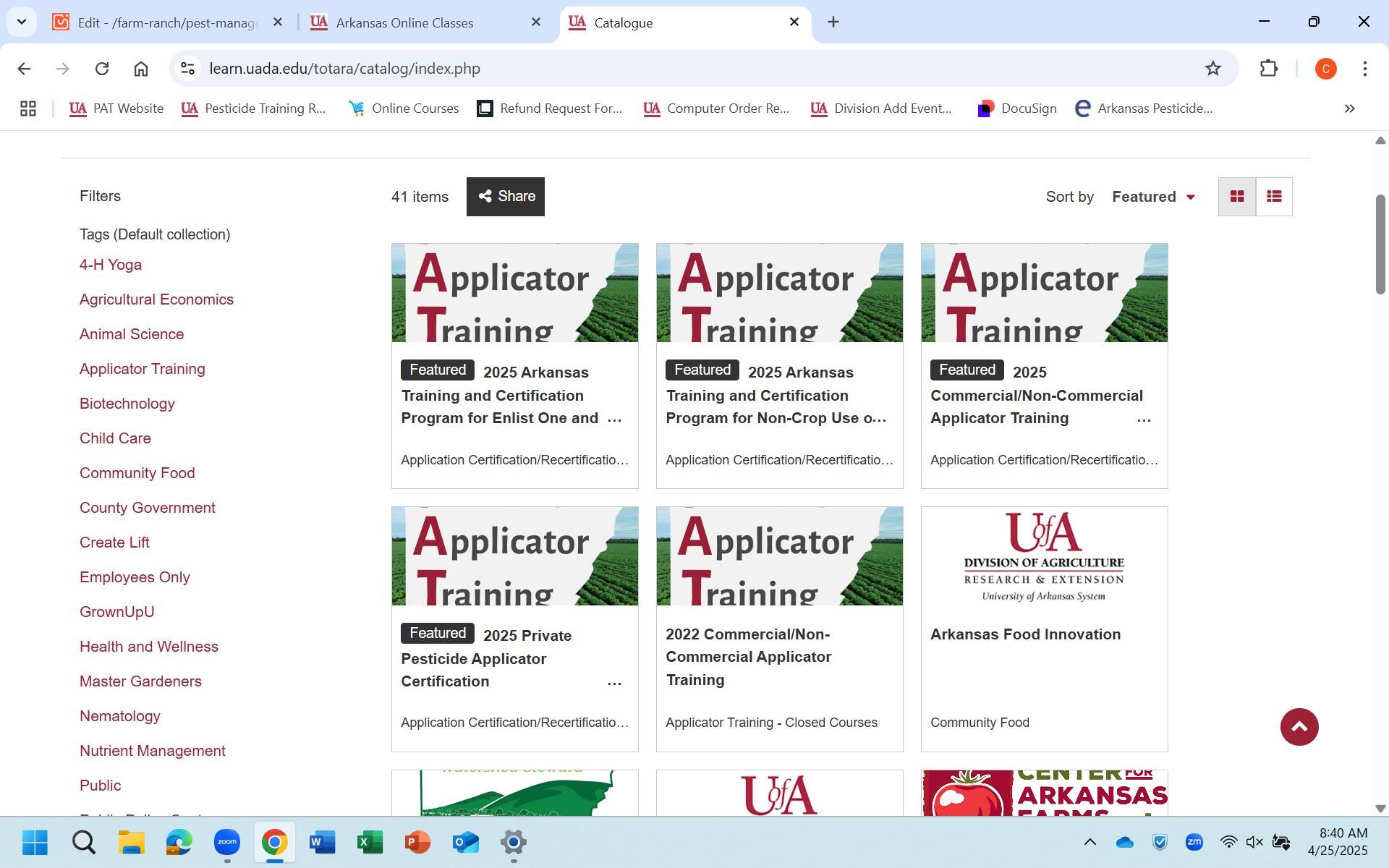Open Outlook from the taskbar
1389x868 pixels.
tap(465, 843)
